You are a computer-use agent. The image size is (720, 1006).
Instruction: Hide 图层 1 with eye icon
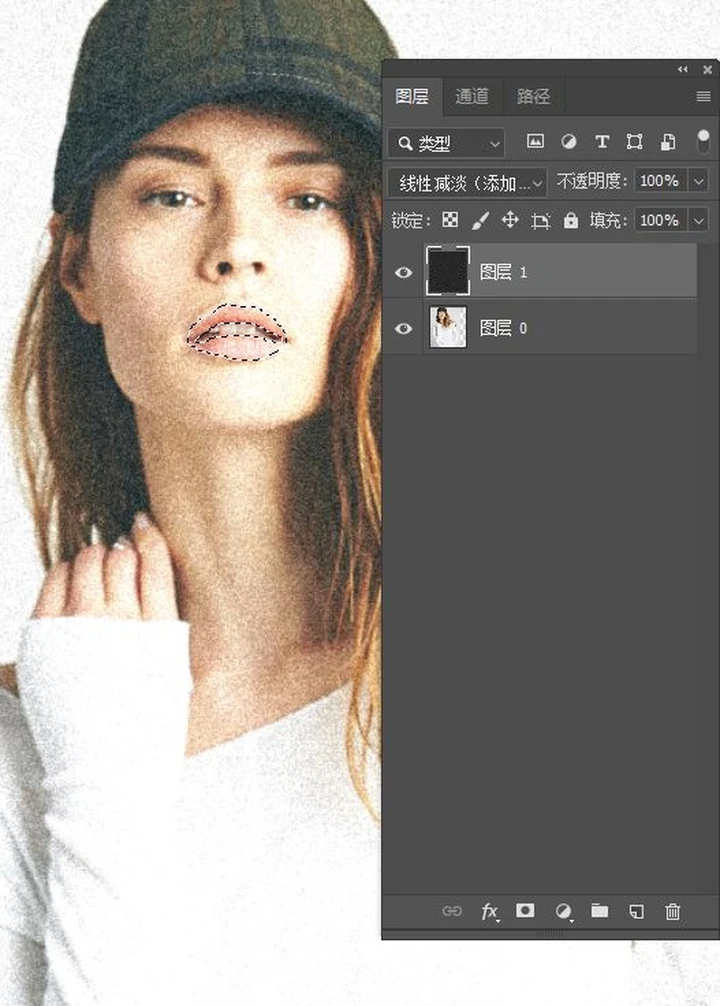404,272
